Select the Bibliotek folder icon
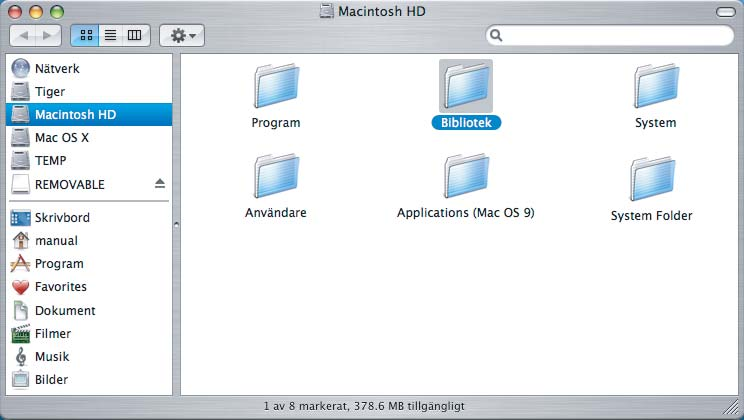 [x=466, y=86]
